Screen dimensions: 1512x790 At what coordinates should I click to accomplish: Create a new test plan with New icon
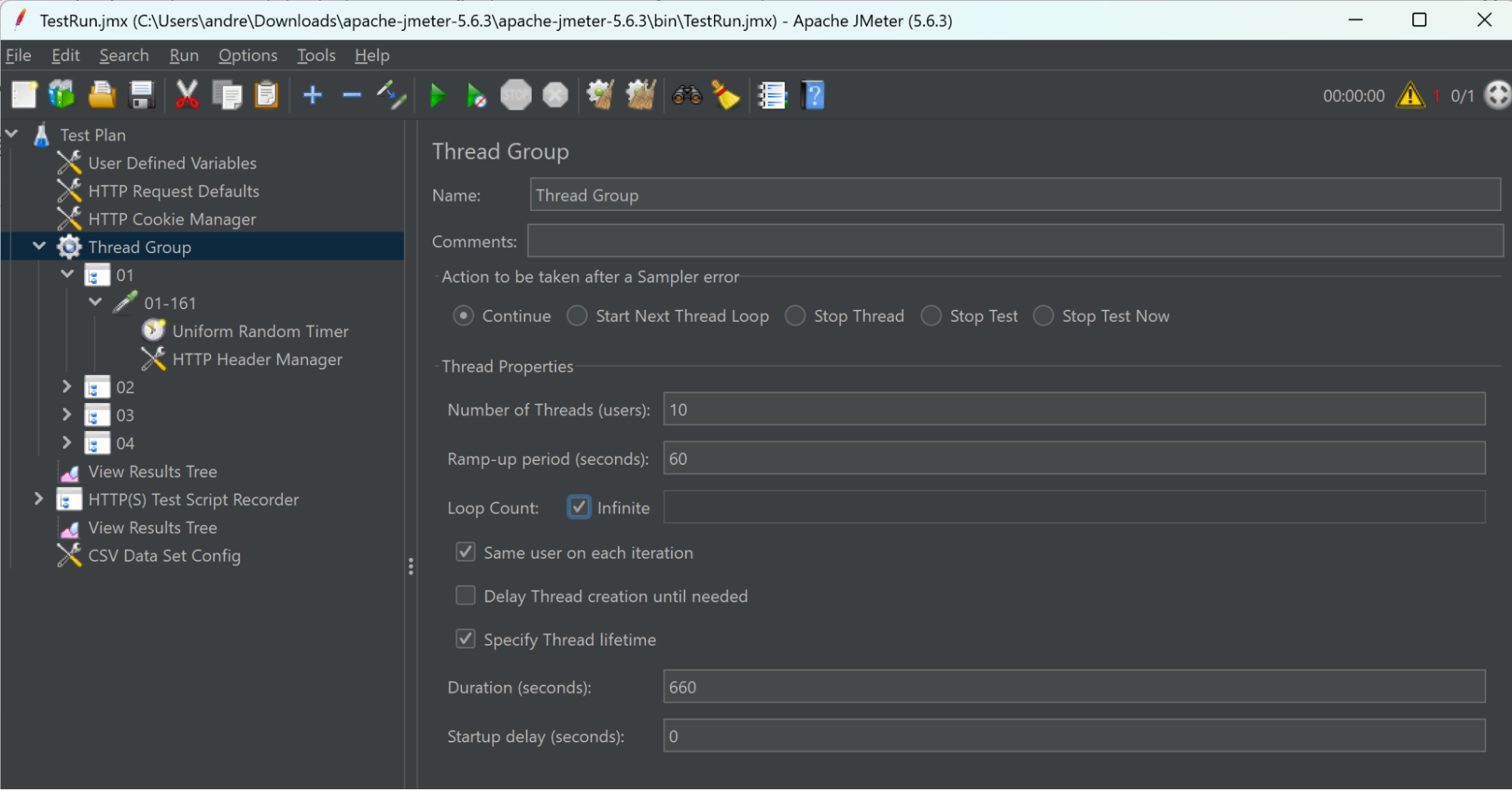pyautogui.click(x=23, y=95)
